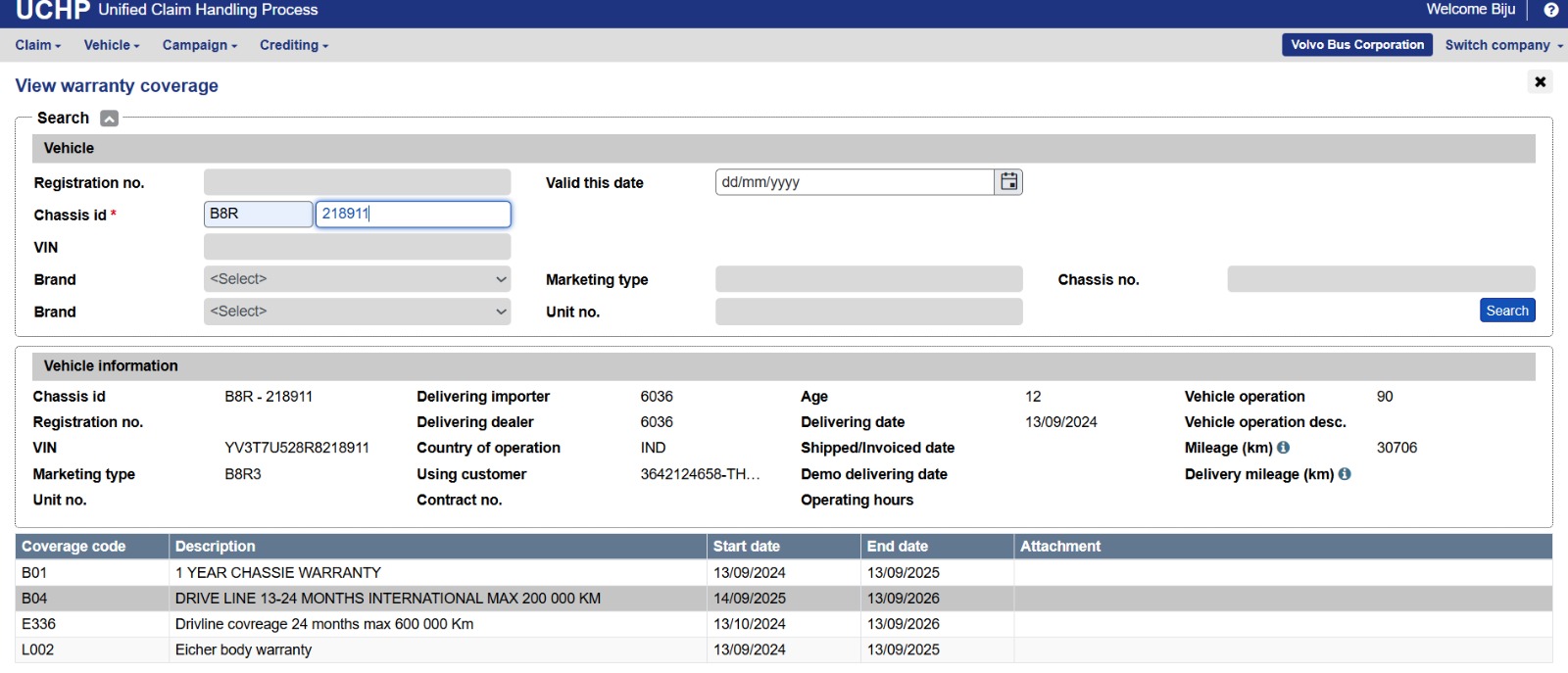The image size is (1568, 673).
Task: Open the Switch company dropdown
Action: point(1504,45)
